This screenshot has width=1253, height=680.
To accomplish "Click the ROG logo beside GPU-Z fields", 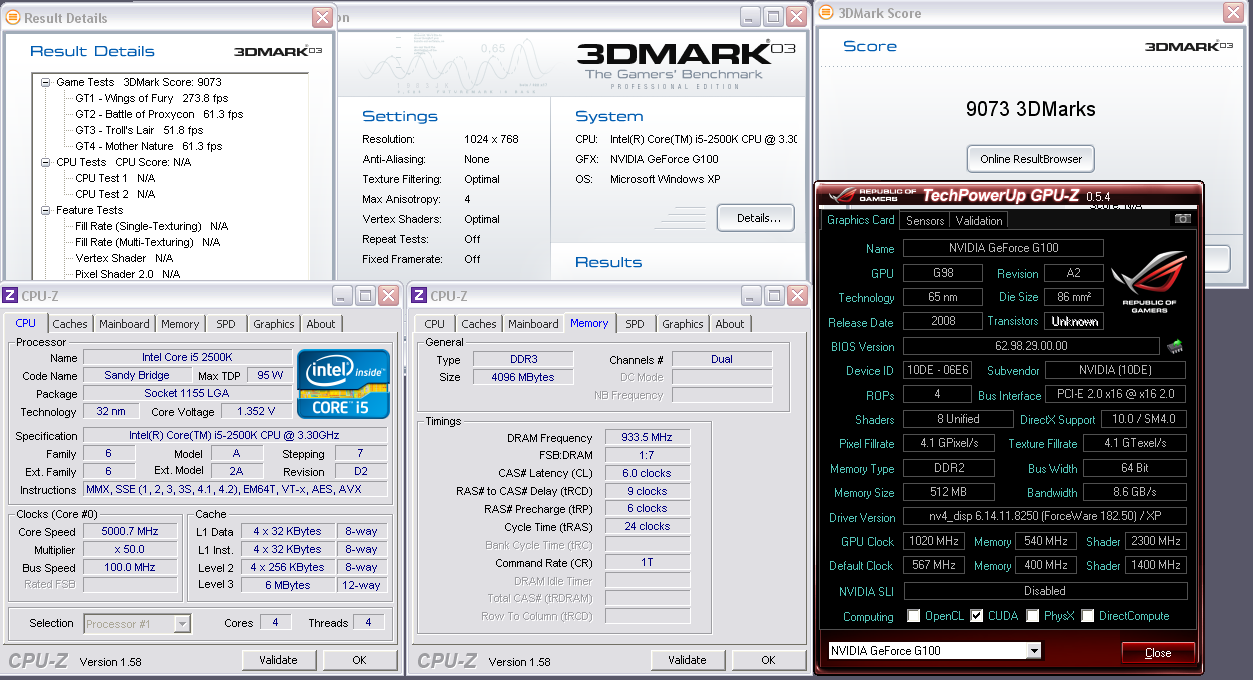I will click(x=1149, y=282).
